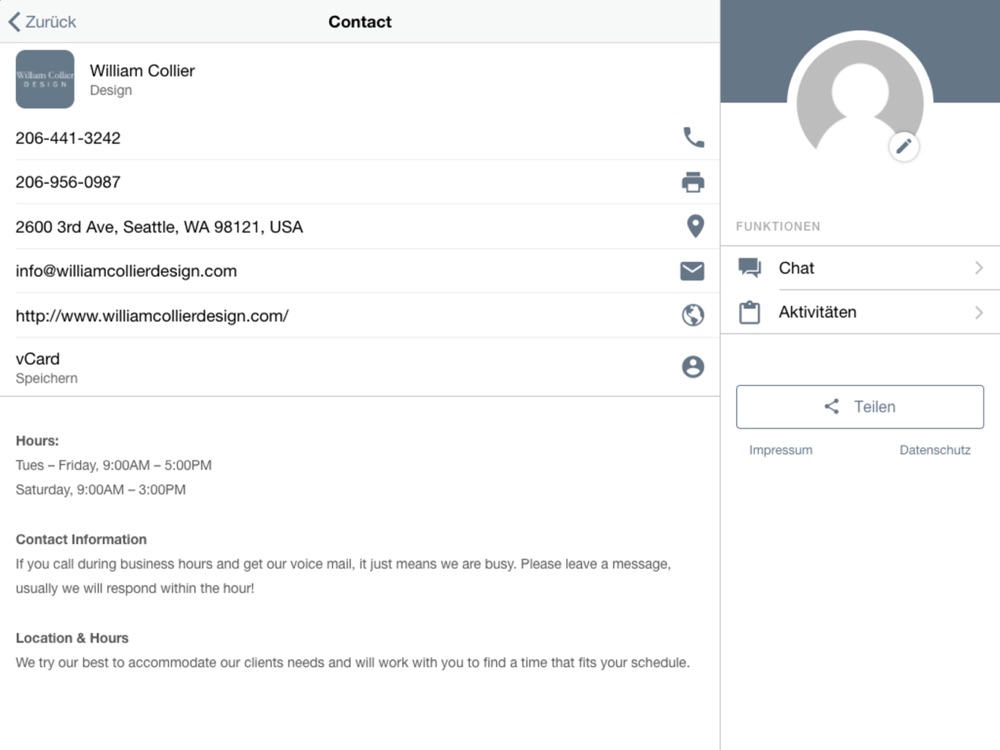Screen dimensions: 1000x750
Task: Open the website globe icon
Action: coord(693,315)
